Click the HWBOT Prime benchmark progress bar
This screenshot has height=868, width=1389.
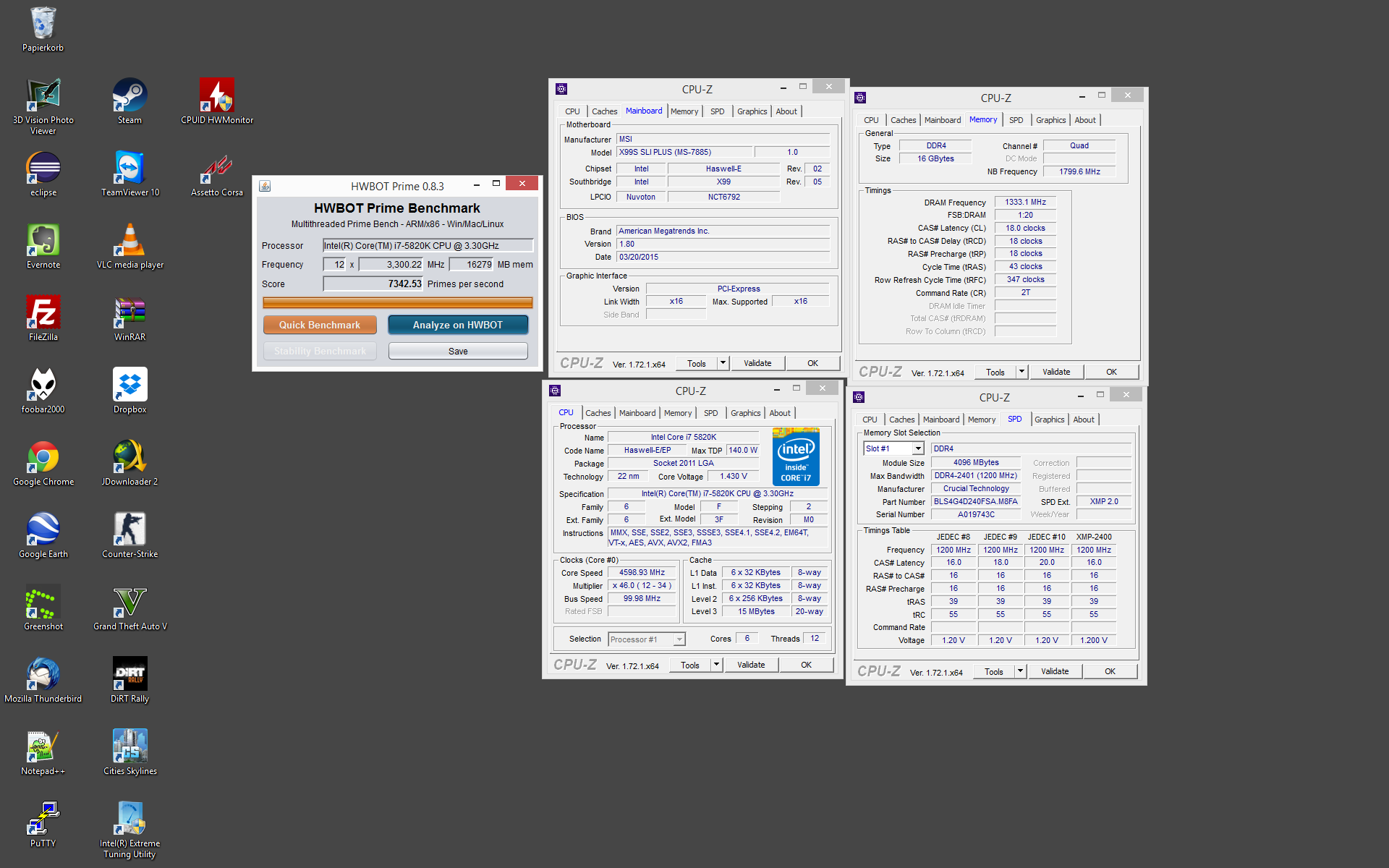[397, 302]
